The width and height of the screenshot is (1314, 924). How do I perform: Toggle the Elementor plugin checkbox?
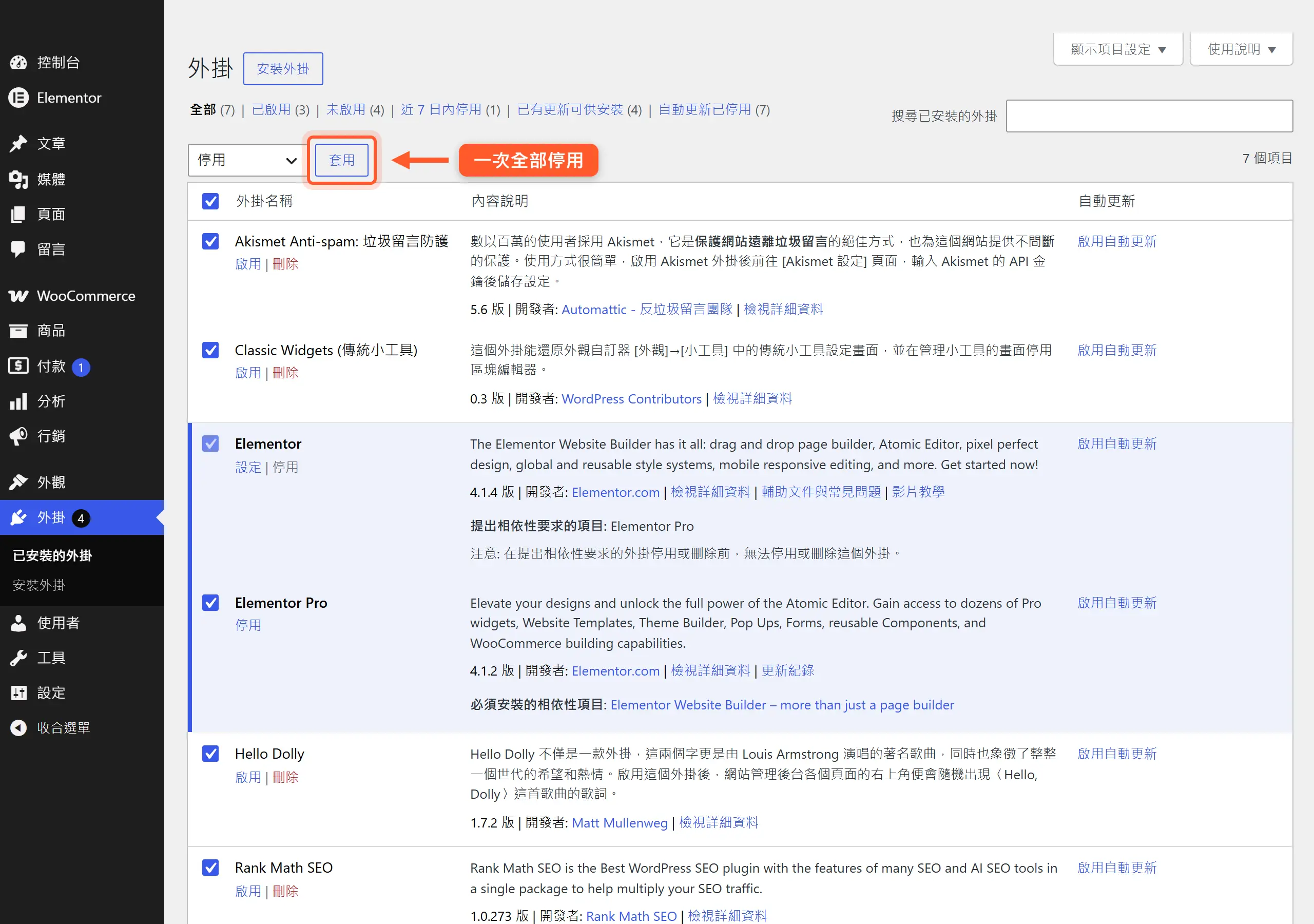(x=210, y=444)
